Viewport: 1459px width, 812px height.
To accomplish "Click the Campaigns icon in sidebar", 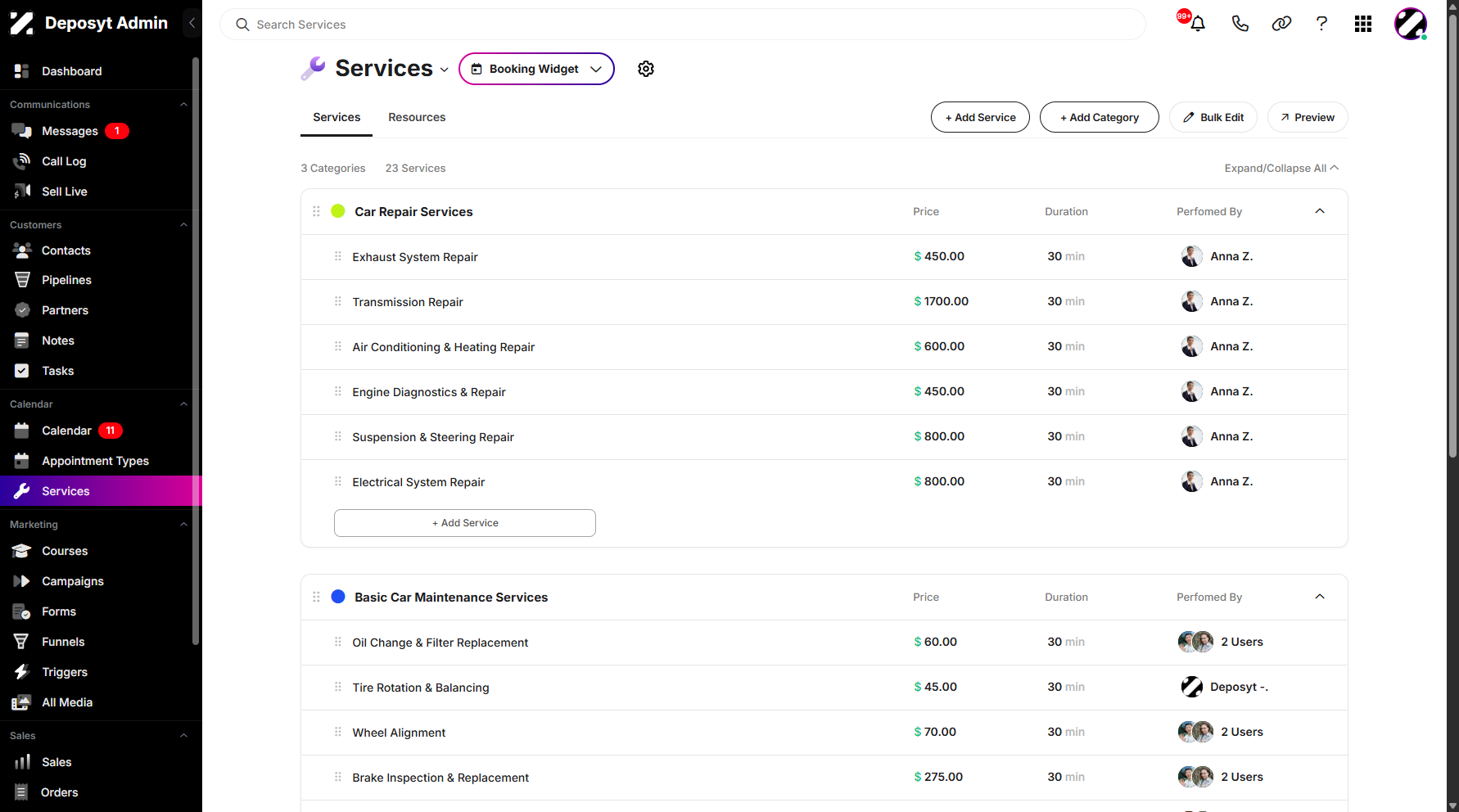I will [x=22, y=581].
